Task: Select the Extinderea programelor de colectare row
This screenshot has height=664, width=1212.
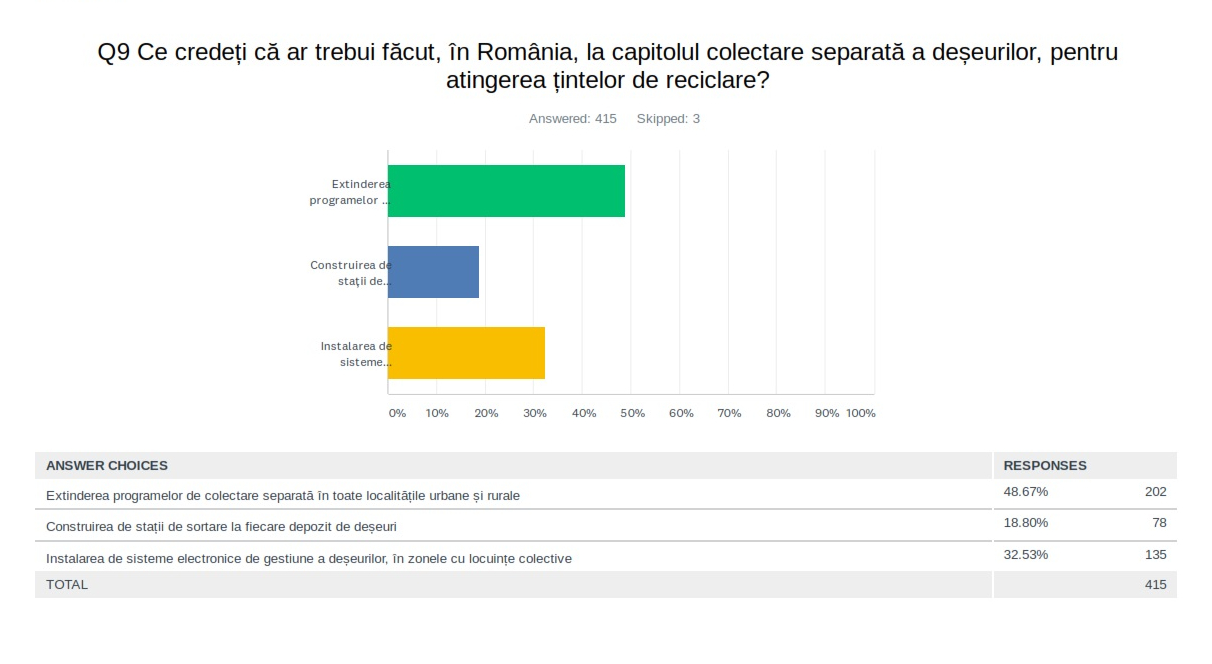Action: 283,495
